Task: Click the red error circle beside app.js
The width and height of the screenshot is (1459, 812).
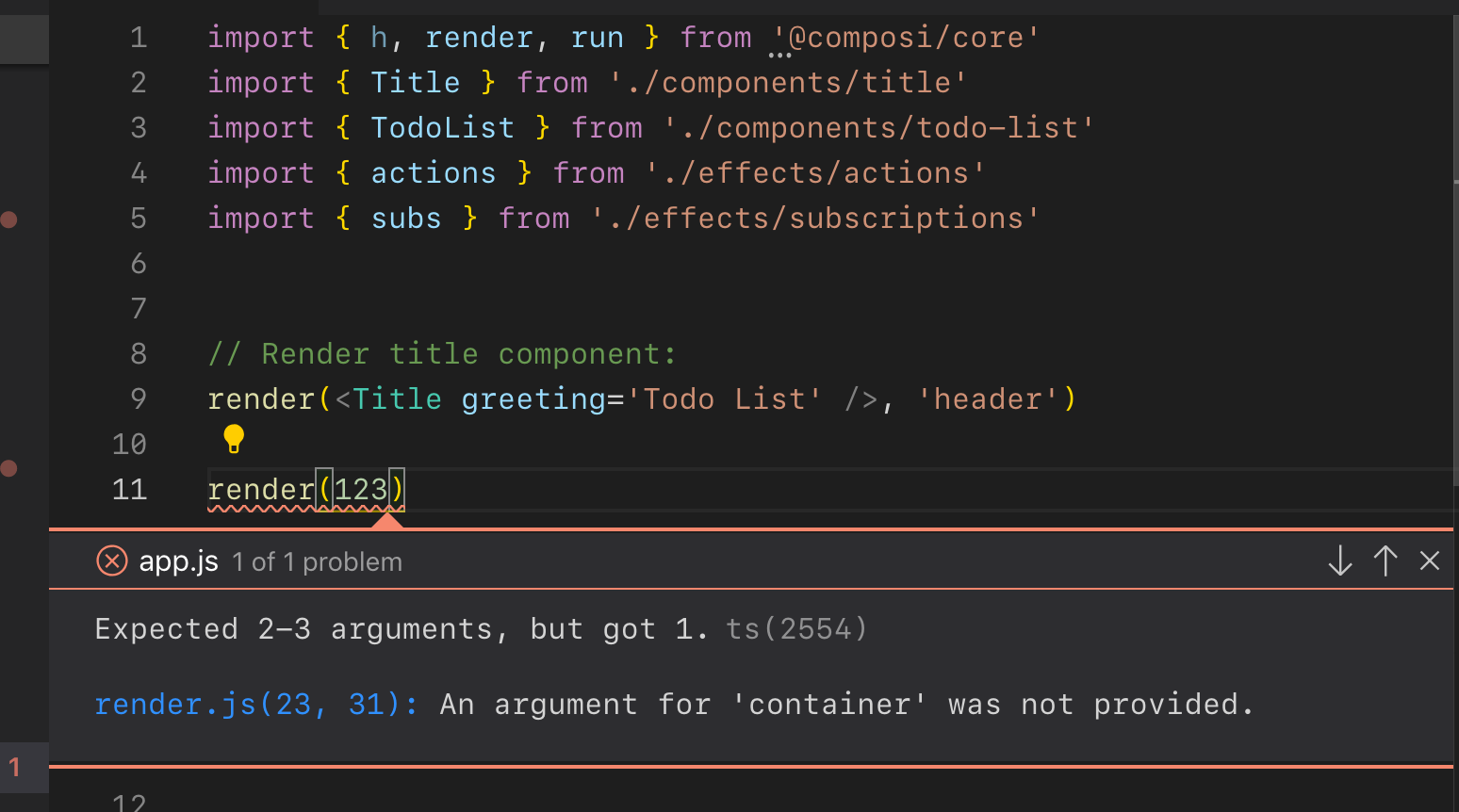Action: click(x=111, y=560)
